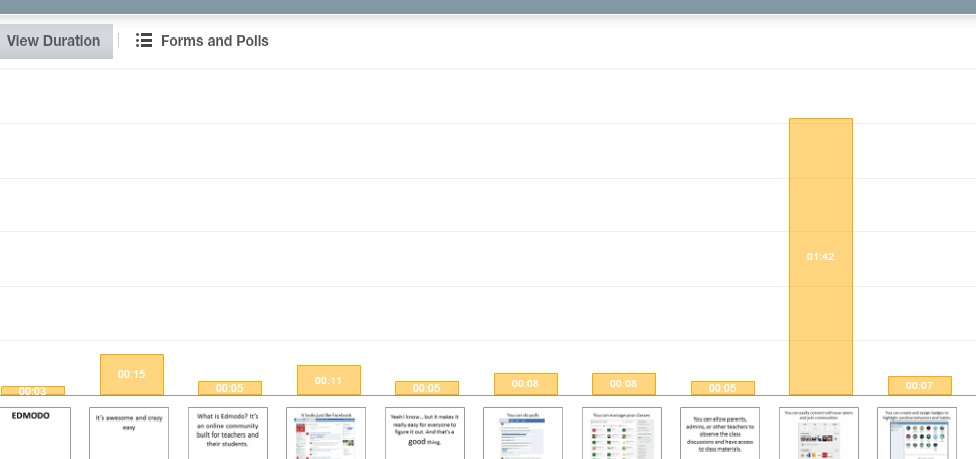Click the 'You can manage your classes' slide
Viewport: 976px width, 459px height.
(x=622, y=432)
